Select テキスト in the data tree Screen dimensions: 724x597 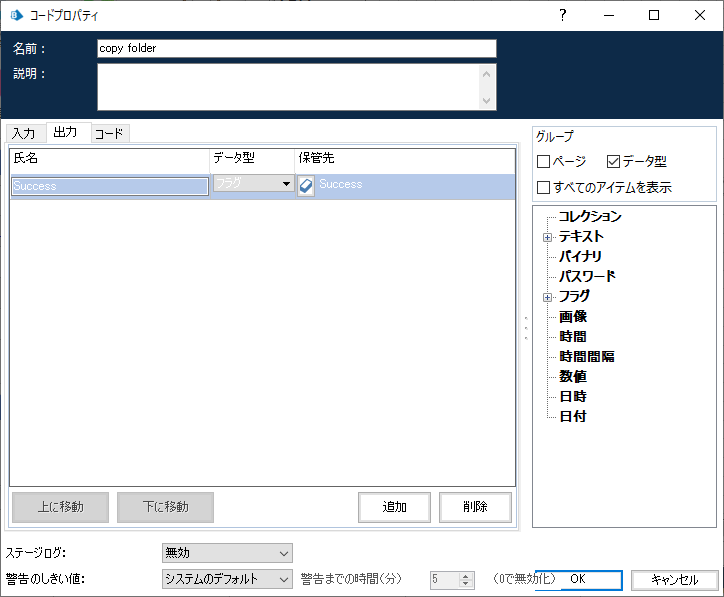tap(581, 236)
